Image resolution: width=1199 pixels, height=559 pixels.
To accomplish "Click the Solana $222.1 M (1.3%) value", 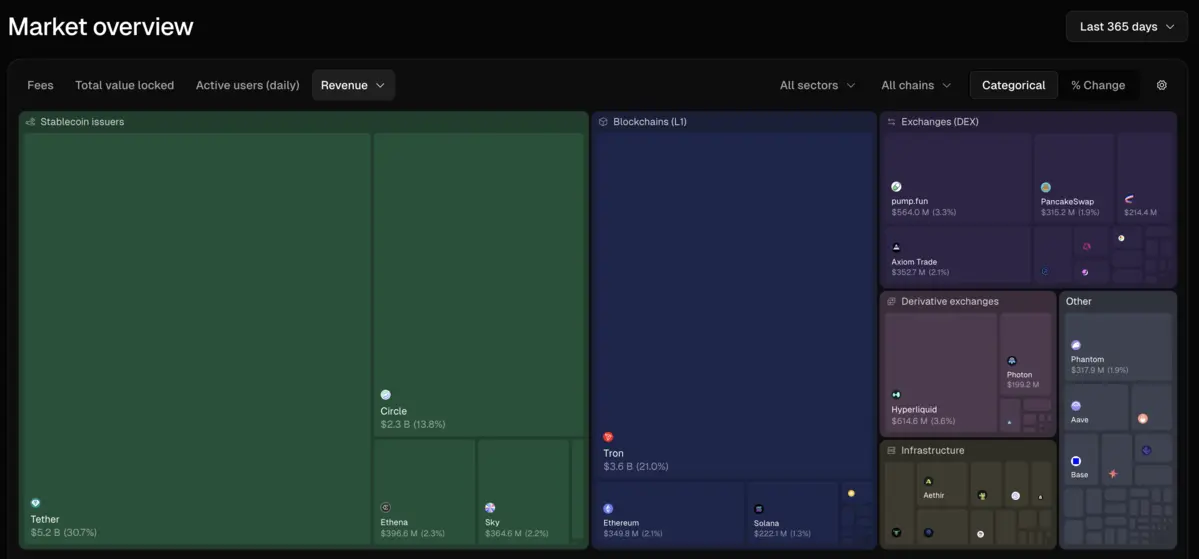I will click(x=782, y=534).
